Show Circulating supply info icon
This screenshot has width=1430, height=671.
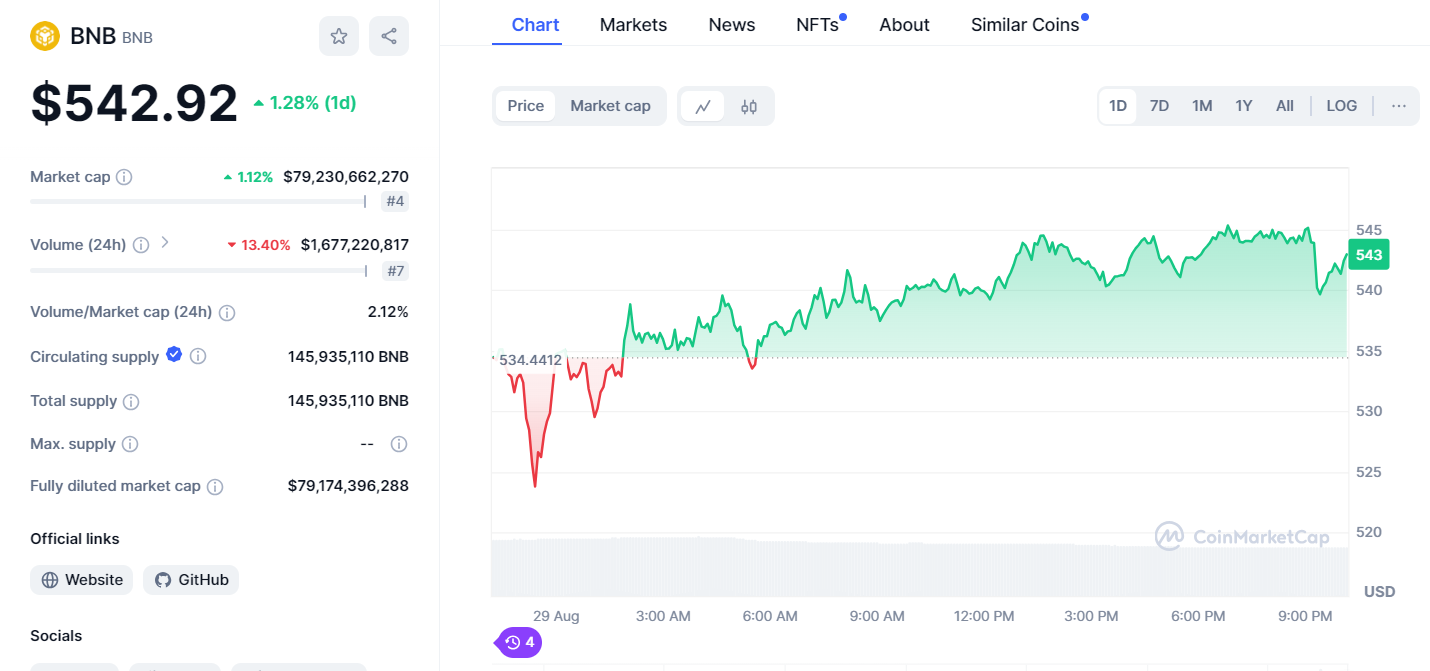198,357
